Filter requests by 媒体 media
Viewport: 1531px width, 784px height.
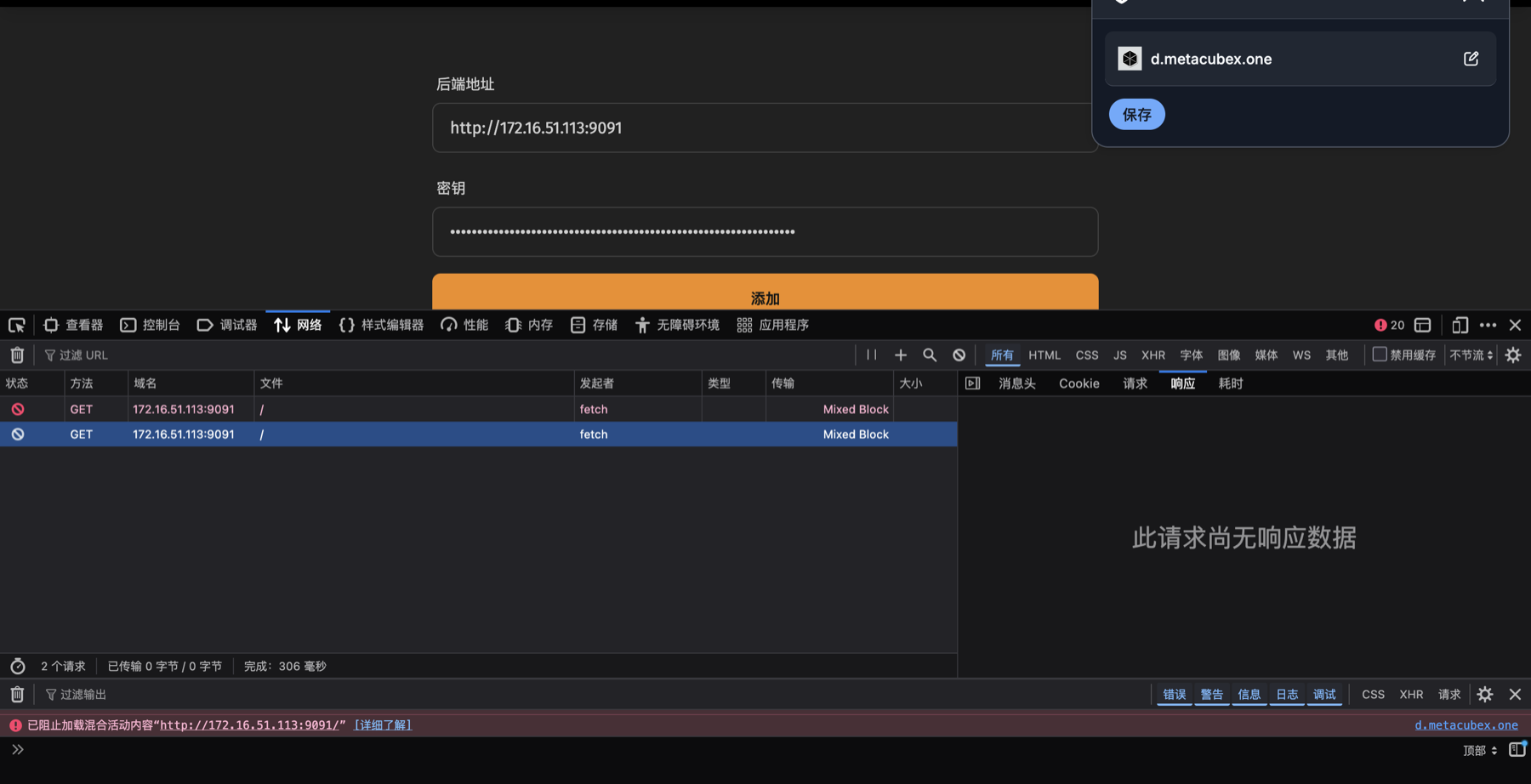1266,355
